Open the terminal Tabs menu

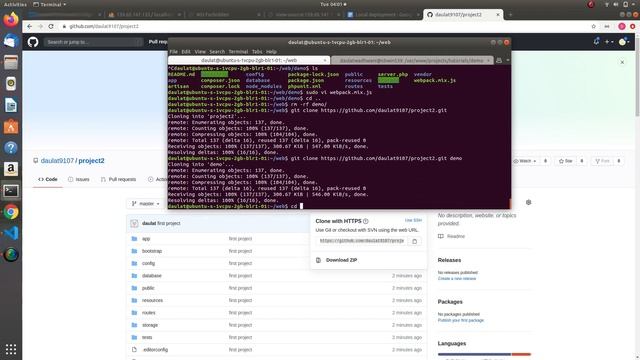(257, 52)
